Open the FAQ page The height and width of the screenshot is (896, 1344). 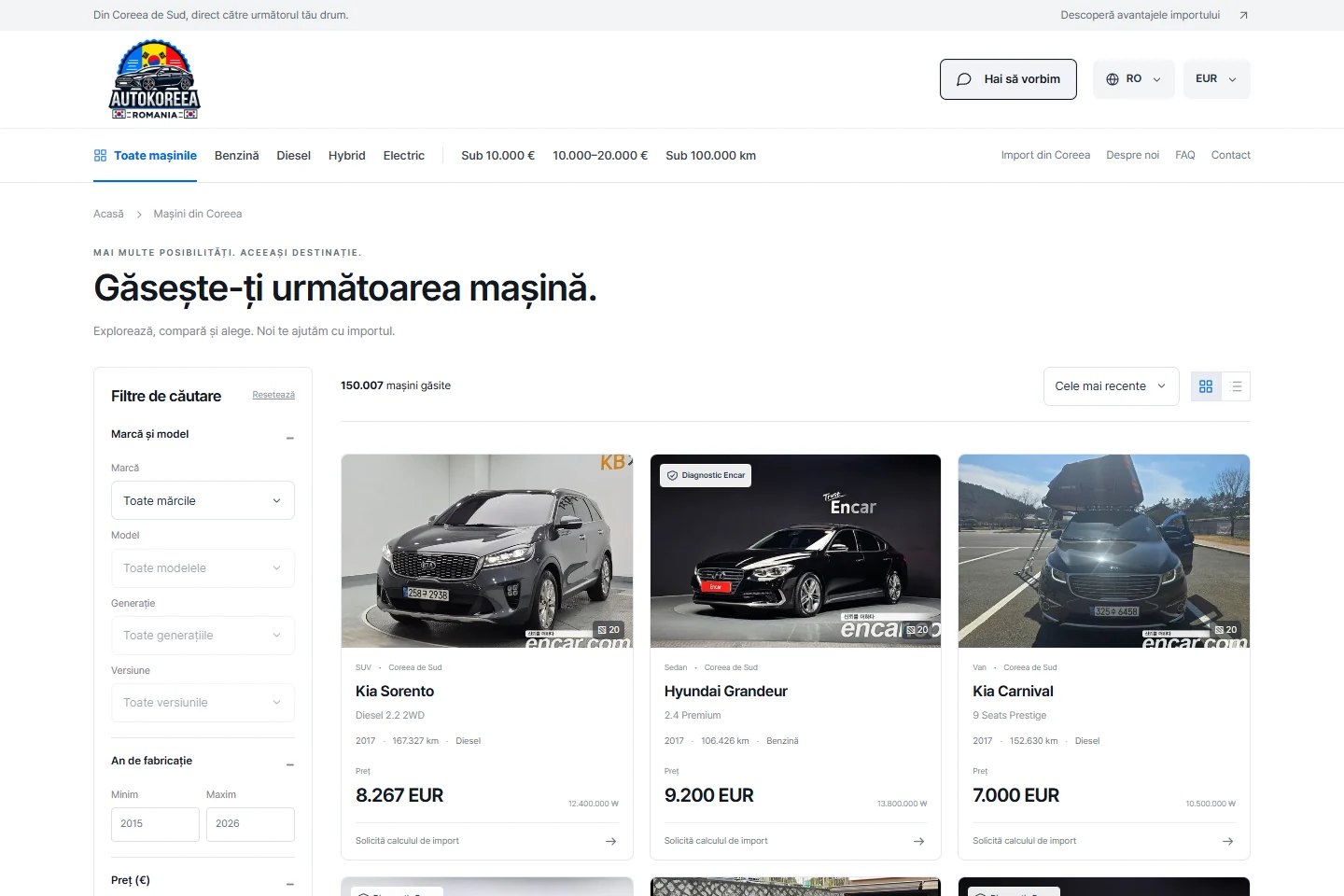pyautogui.click(x=1185, y=155)
